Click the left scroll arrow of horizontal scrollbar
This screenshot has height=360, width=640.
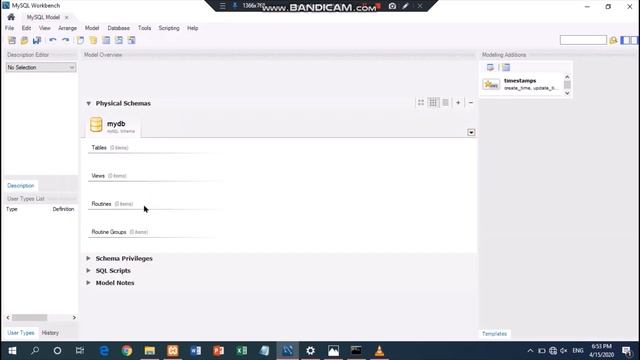point(8,318)
